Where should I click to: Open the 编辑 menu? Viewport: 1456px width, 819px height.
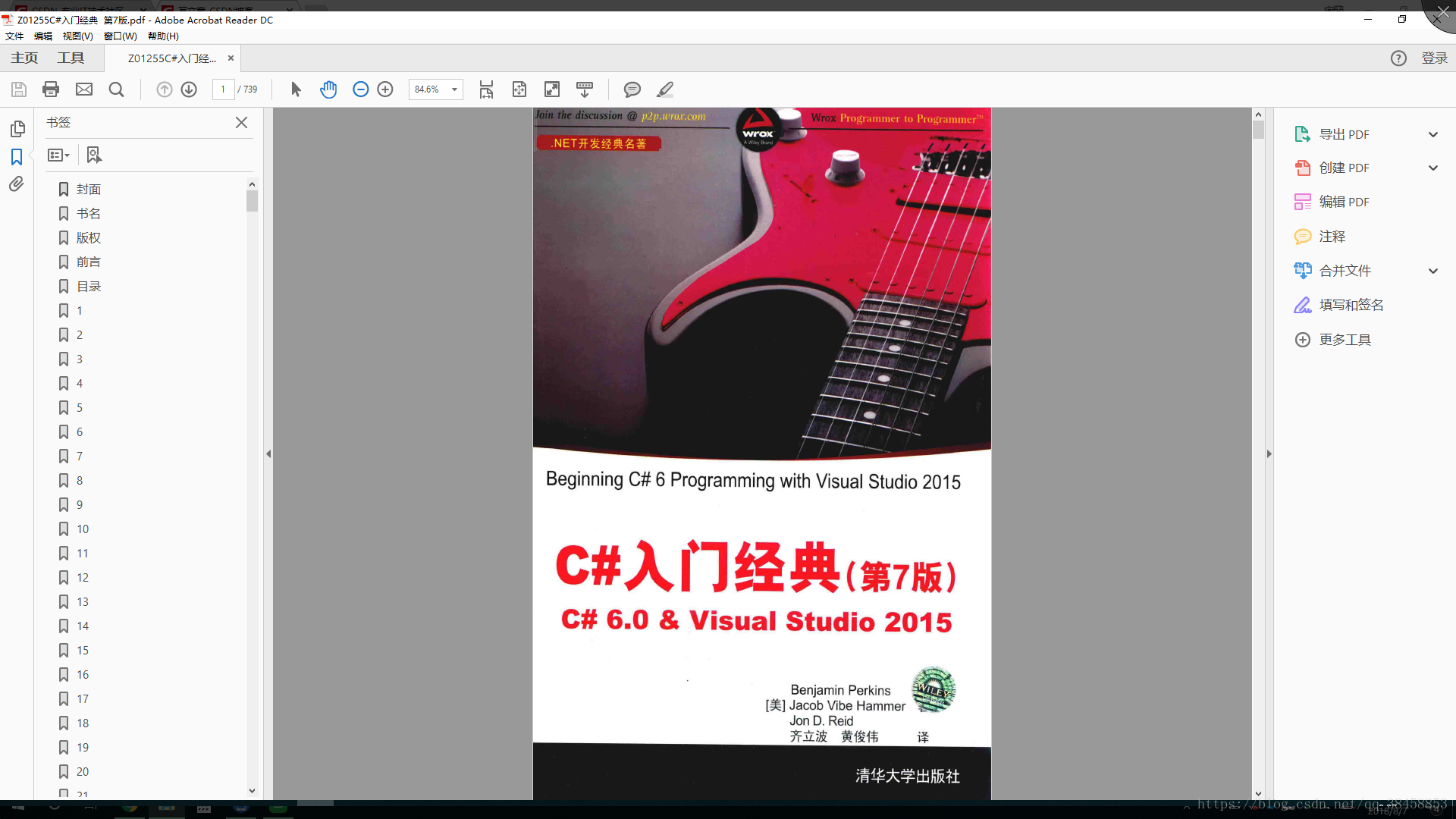[x=43, y=36]
